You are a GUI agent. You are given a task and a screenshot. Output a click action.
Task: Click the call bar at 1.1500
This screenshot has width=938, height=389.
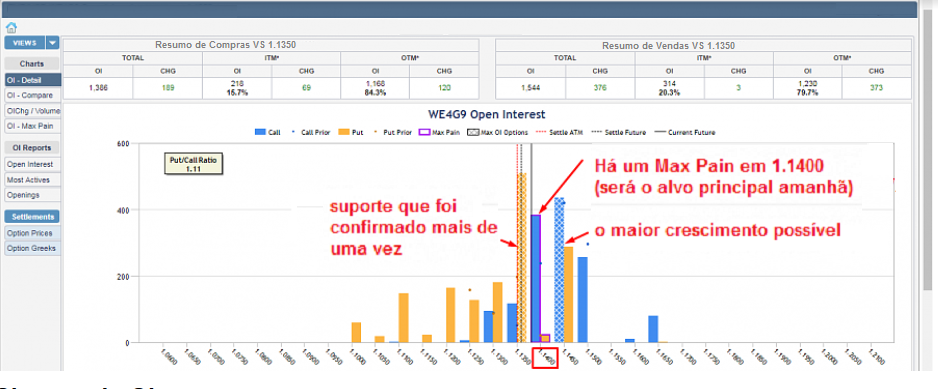pos(583,300)
